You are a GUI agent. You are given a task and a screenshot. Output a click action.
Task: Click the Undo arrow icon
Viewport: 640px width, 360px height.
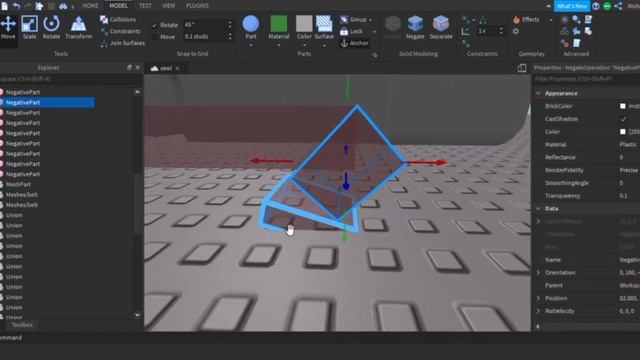coord(16,6)
